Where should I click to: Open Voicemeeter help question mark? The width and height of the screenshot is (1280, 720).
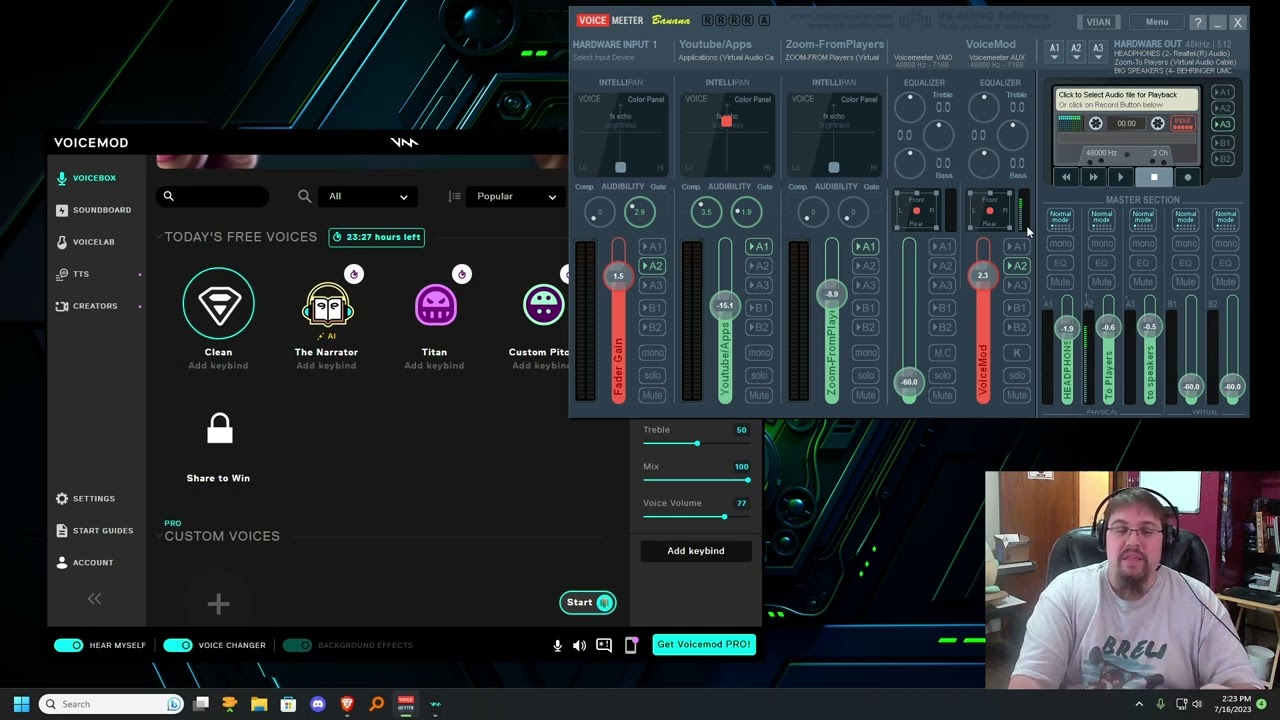pyautogui.click(x=1198, y=22)
